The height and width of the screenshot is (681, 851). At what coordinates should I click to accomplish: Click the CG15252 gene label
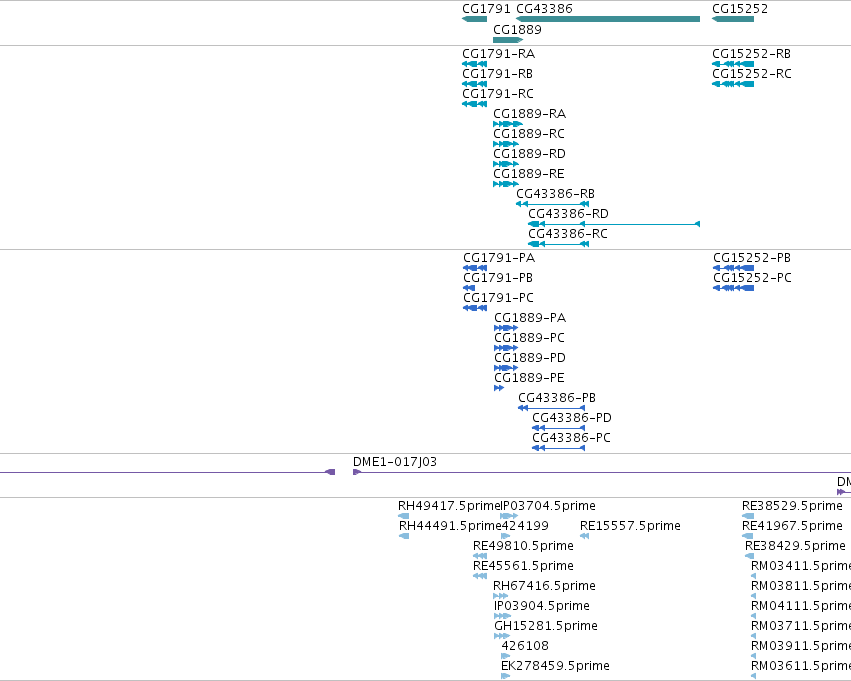pyautogui.click(x=740, y=9)
